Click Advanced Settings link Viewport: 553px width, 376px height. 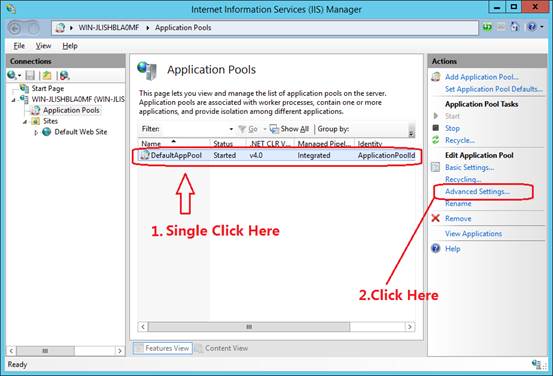tap(477, 192)
